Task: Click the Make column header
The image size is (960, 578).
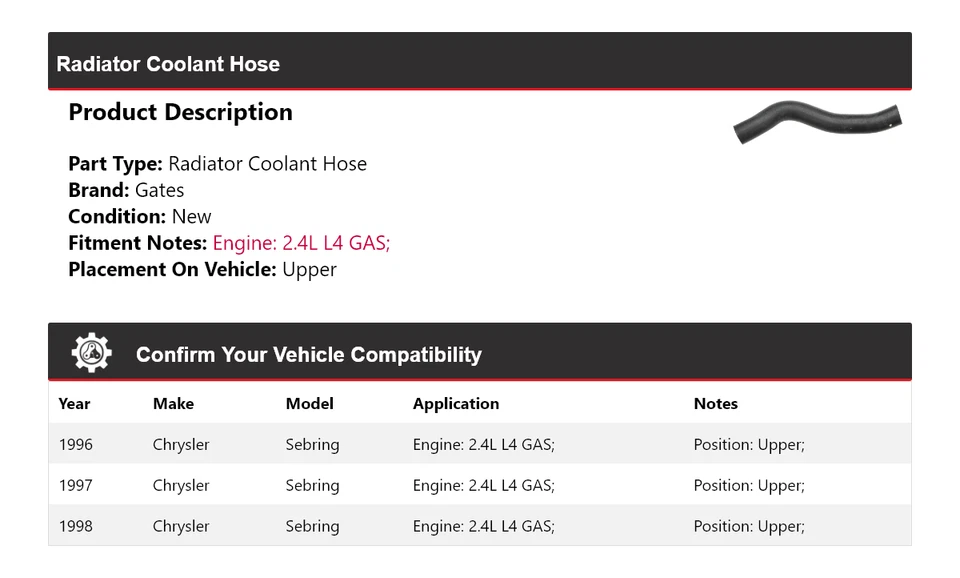Action: click(x=173, y=404)
